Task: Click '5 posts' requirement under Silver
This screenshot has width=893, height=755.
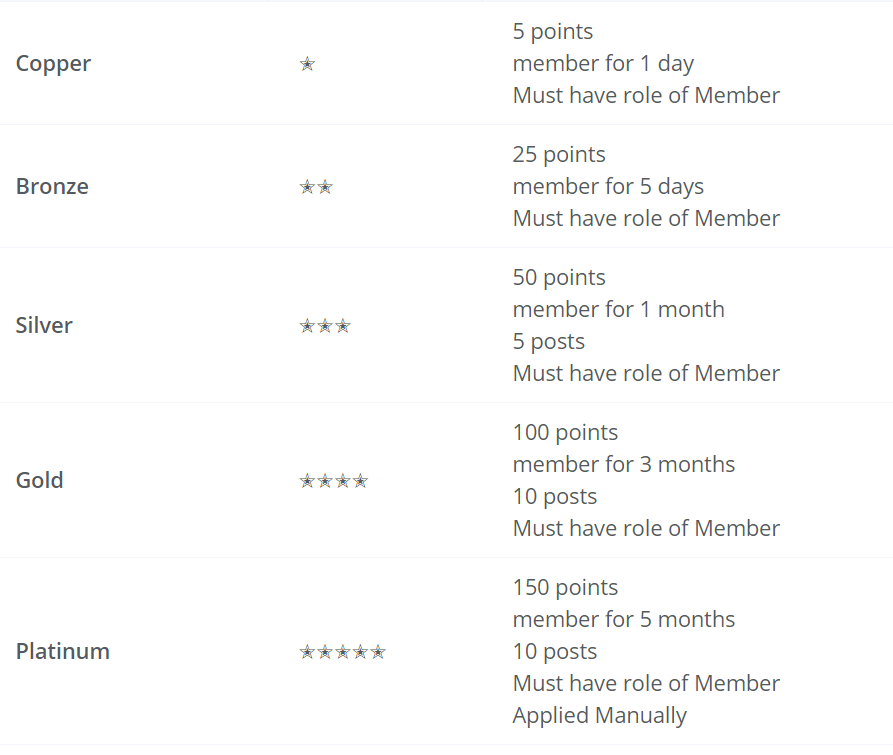Action: 548,342
